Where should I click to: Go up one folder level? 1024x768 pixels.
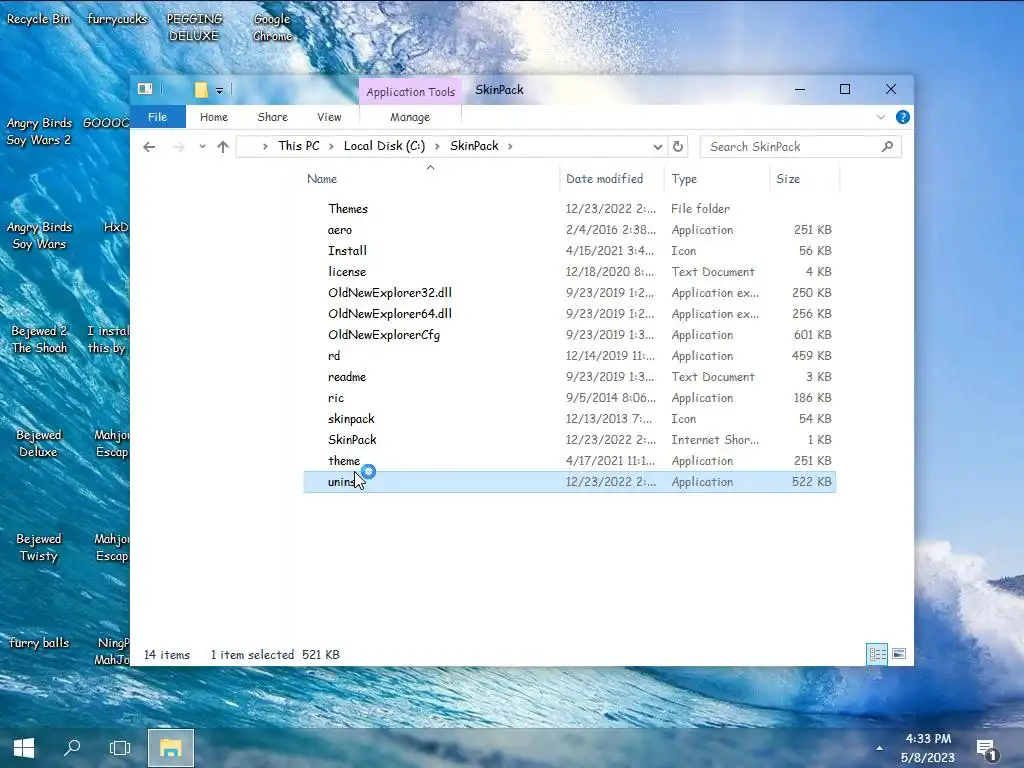223,147
